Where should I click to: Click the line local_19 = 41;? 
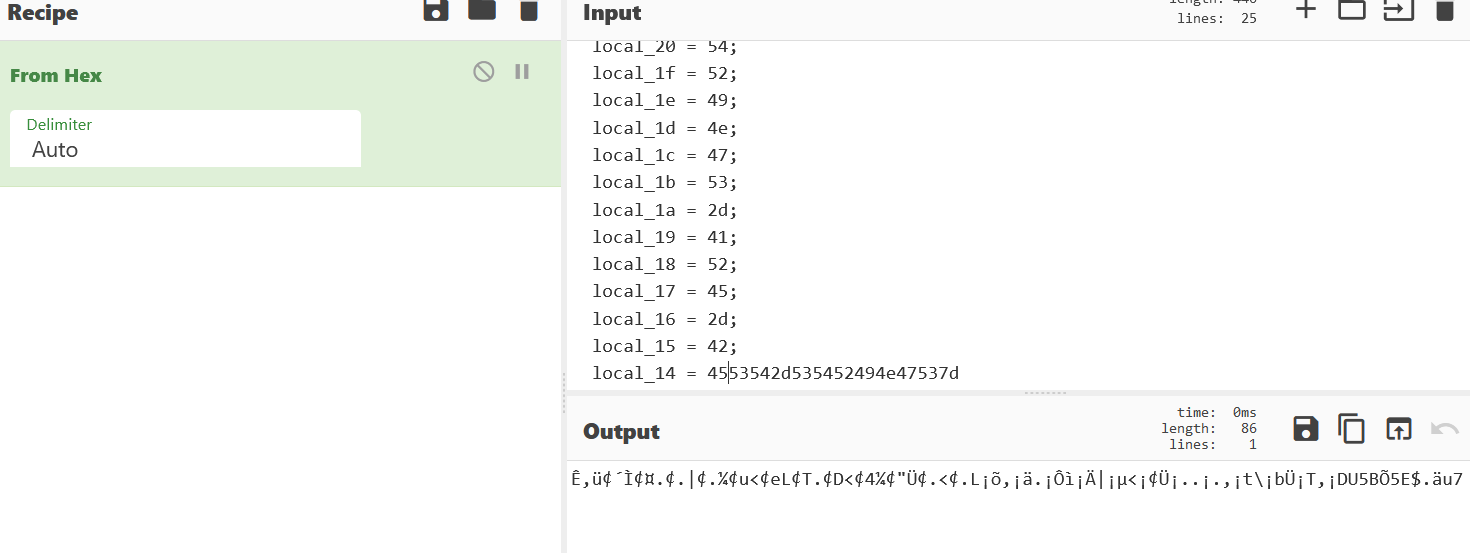[664, 237]
